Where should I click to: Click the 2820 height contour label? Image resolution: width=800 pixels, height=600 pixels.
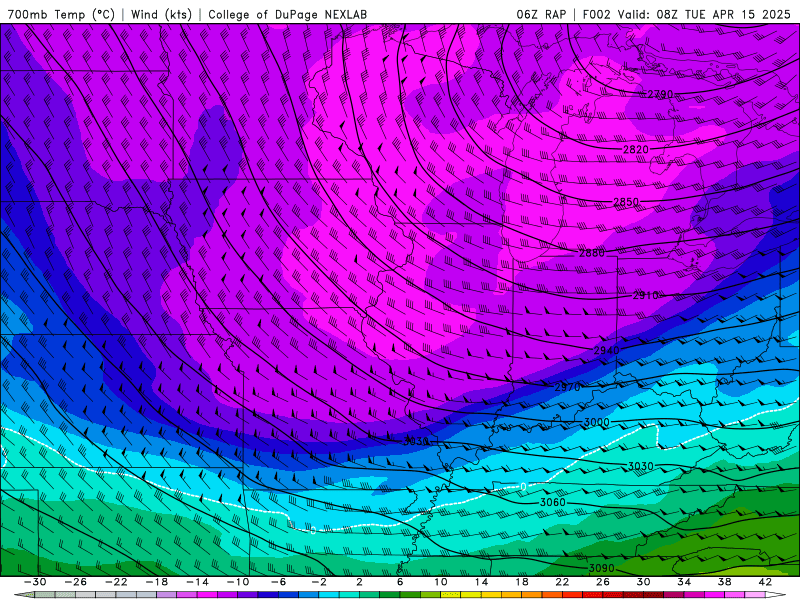pyautogui.click(x=636, y=149)
